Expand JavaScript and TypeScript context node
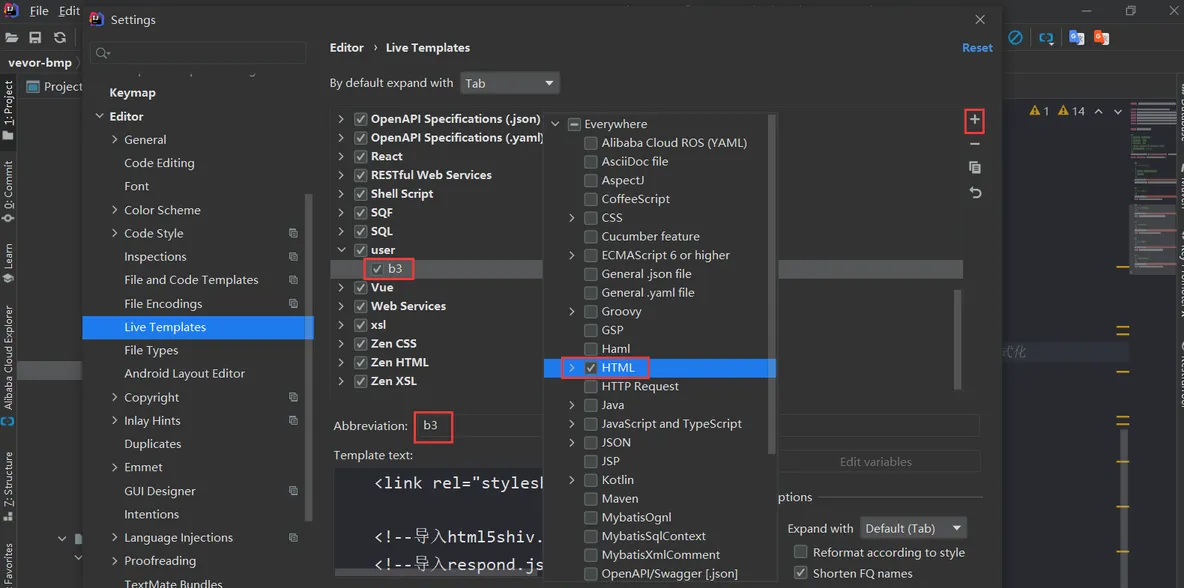The height and width of the screenshot is (588, 1184). click(x=572, y=423)
